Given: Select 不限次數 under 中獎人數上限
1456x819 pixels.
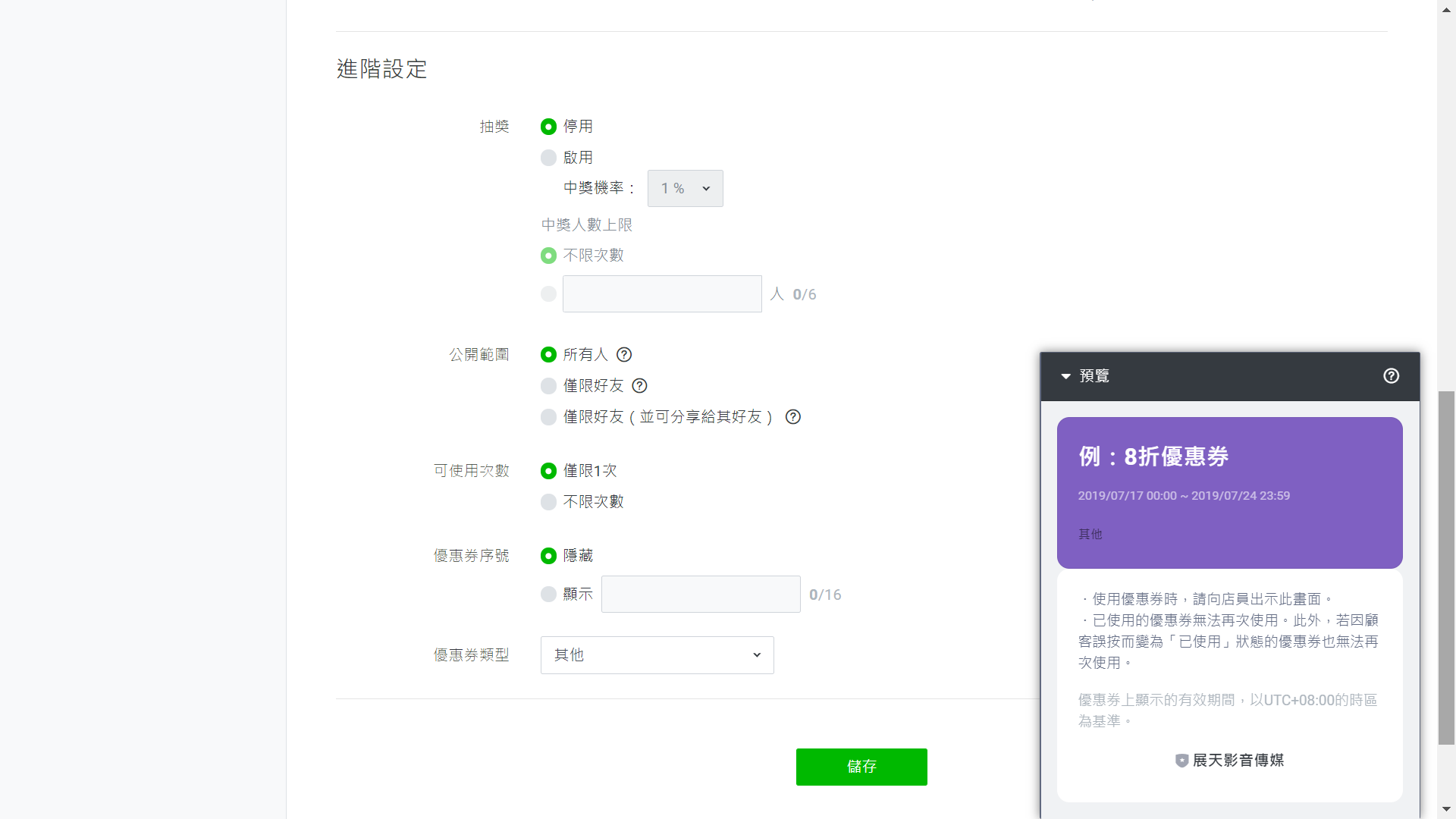Looking at the screenshot, I should [548, 256].
